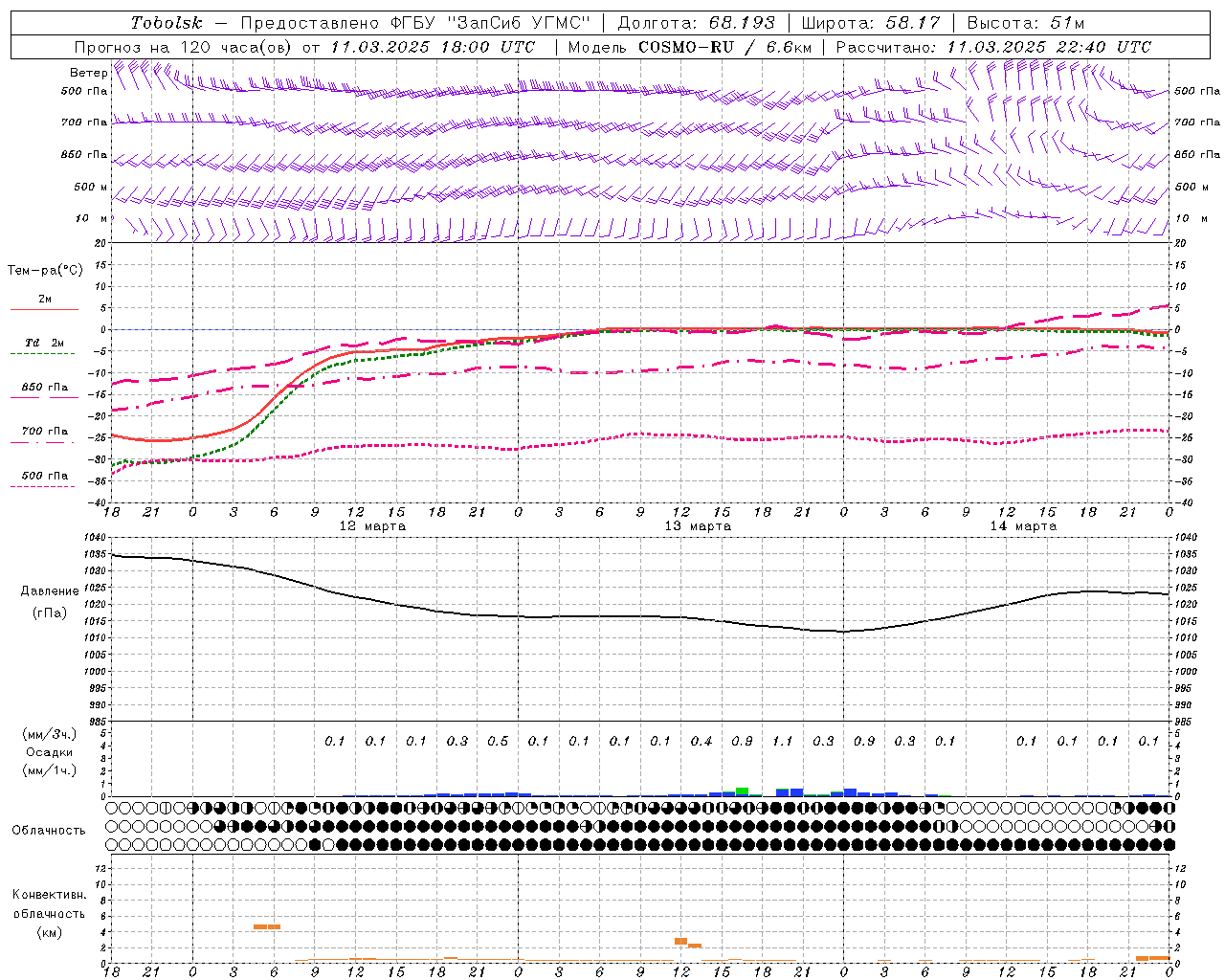Click forecast start time "11.03.2025 18:00 UTC"

click(x=433, y=47)
